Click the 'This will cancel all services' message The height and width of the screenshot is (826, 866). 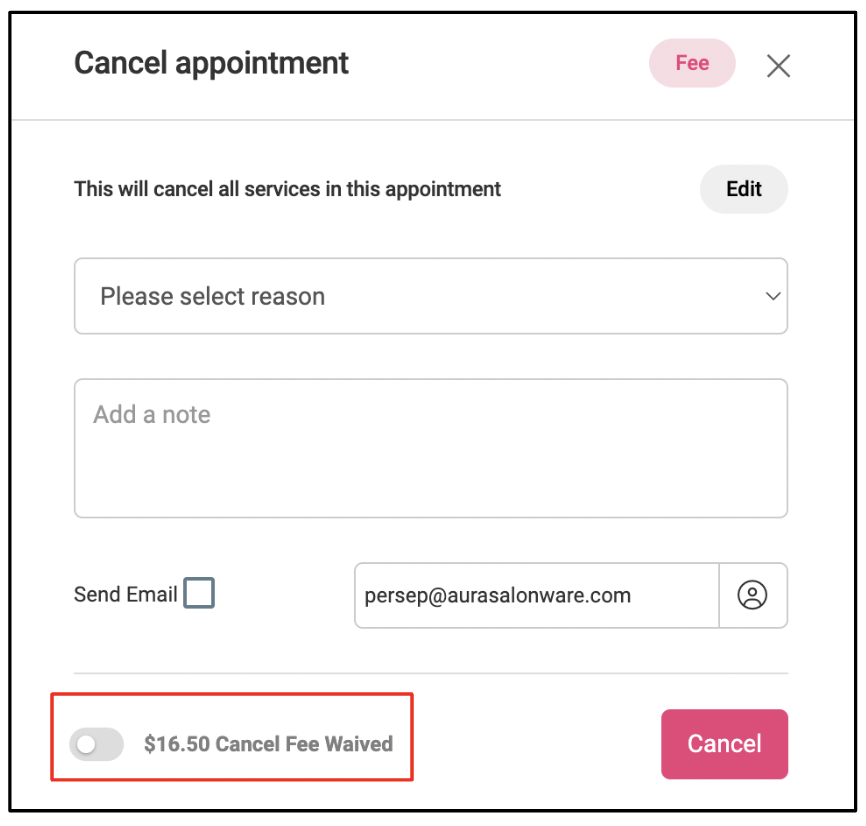(x=287, y=189)
